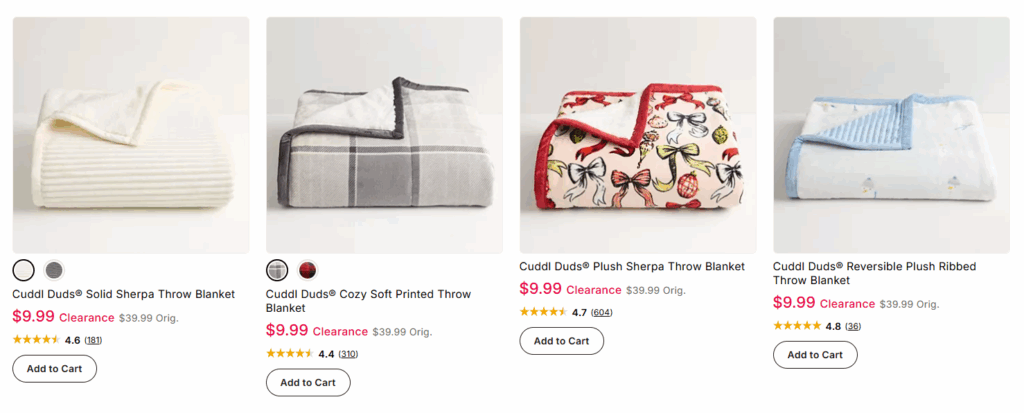Screen dimensions: 1024x413
Task: Open Cuddl Duds Plush Sherpa Throw Blanket title
Action: pyautogui.click(x=632, y=267)
